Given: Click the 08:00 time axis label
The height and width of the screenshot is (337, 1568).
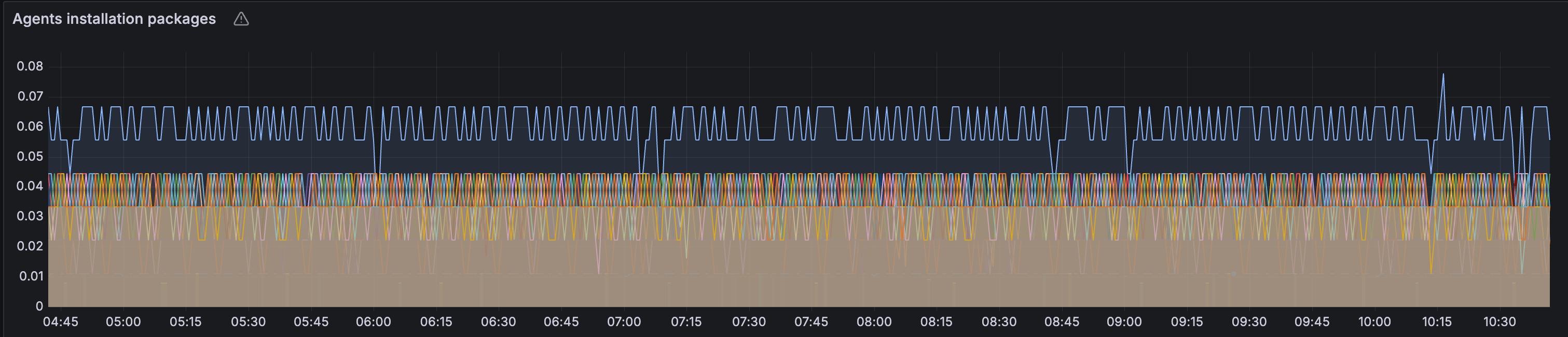Looking at the screenshot, I should click(x=874, y=322).
